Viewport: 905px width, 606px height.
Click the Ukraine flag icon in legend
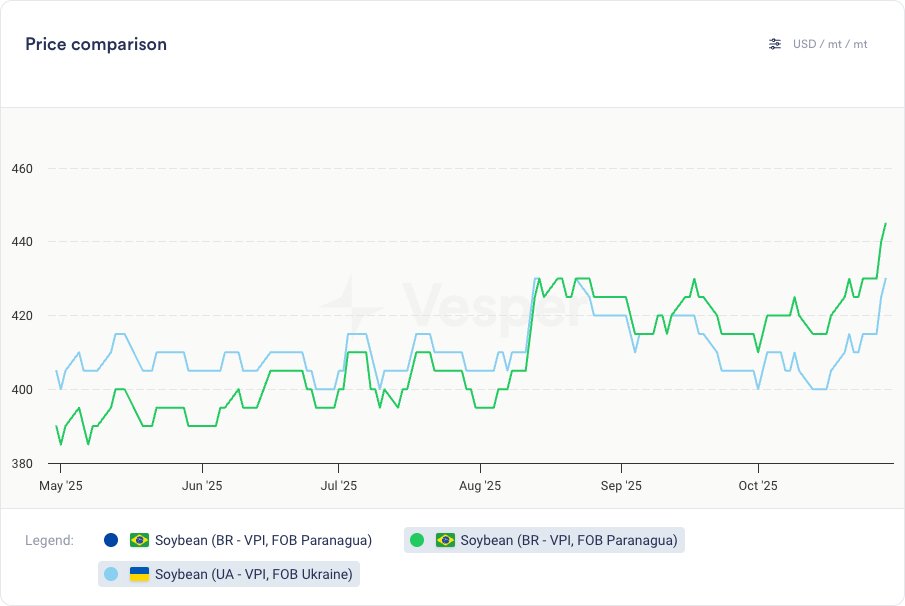coord(140,574)
